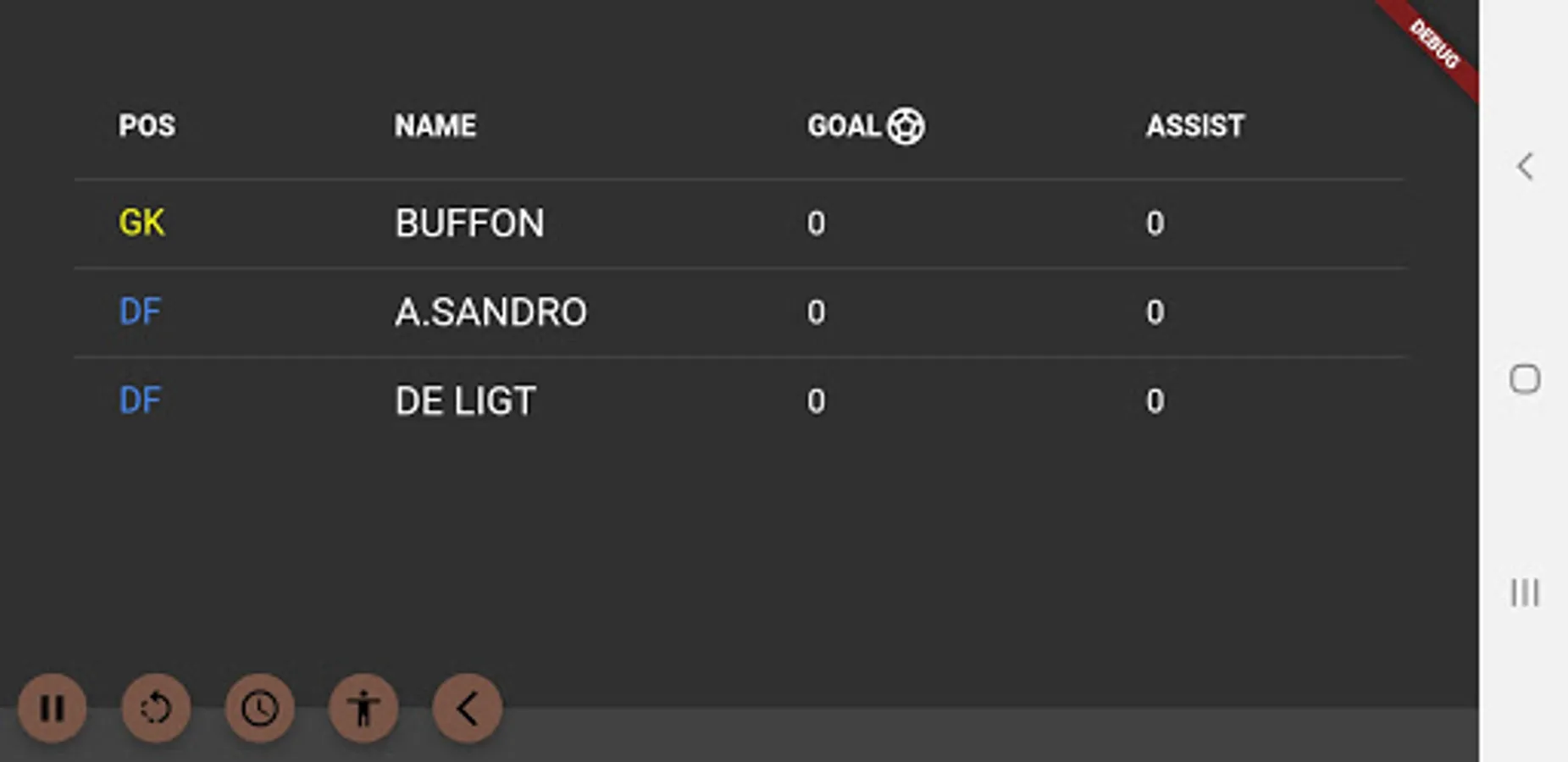Tap the person figure icon
This screenshot has width=1568, height=762.
point(363,708)
